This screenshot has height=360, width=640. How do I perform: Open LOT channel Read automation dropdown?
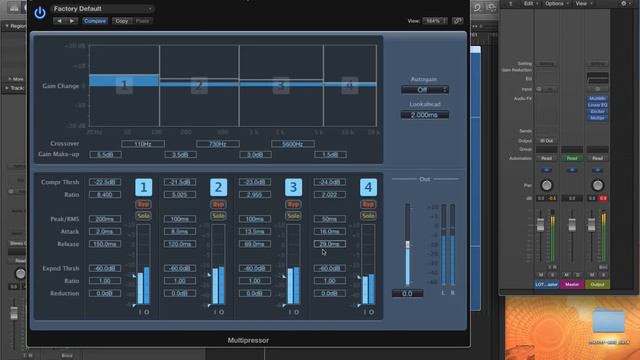[547, 158]
